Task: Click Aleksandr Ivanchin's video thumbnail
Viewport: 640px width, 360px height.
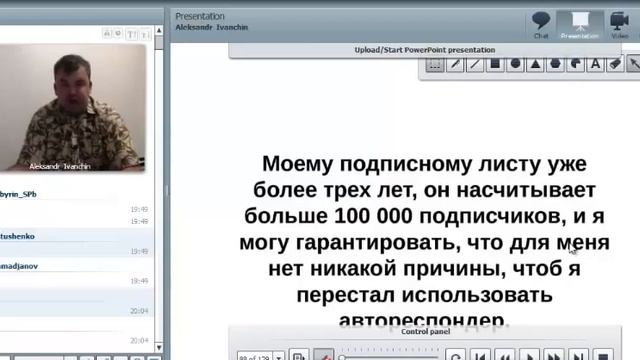Action: point(73,107)
